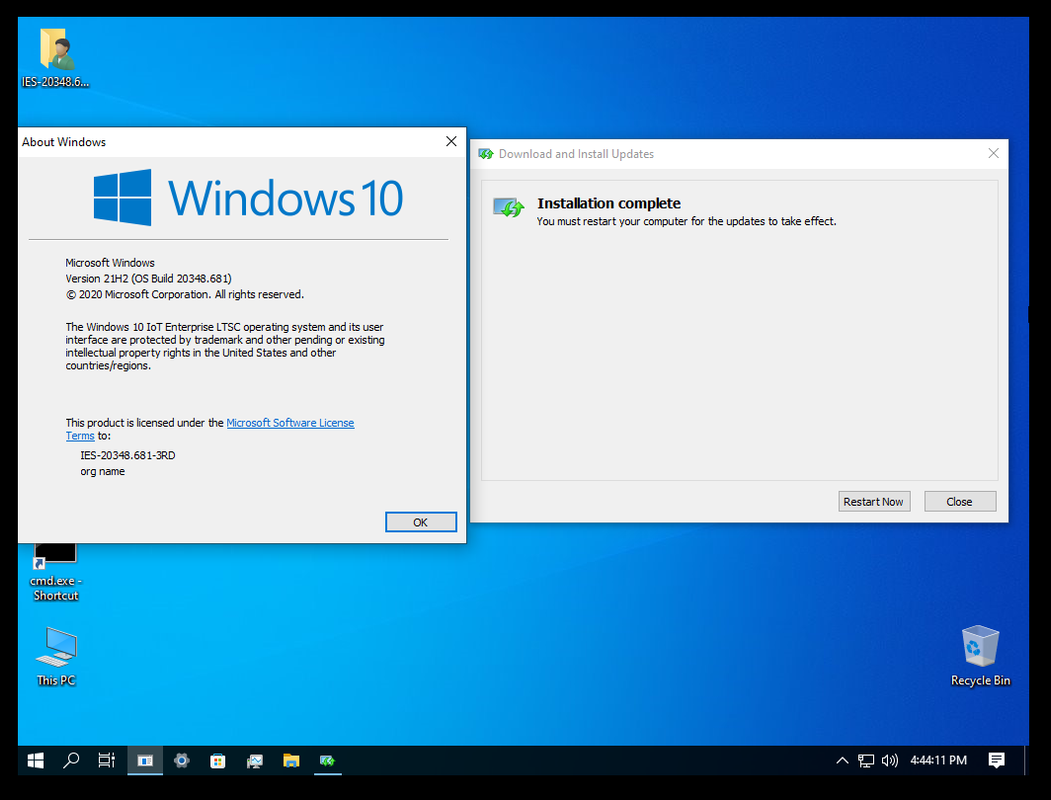1051x800 pixels.
Task: Open the Microsoft Software License link
Action: [x=290, y=423]
